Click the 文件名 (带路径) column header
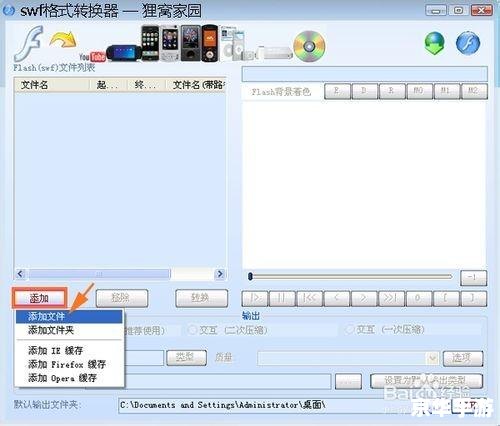The image size is (500, 426). [196, 85]
